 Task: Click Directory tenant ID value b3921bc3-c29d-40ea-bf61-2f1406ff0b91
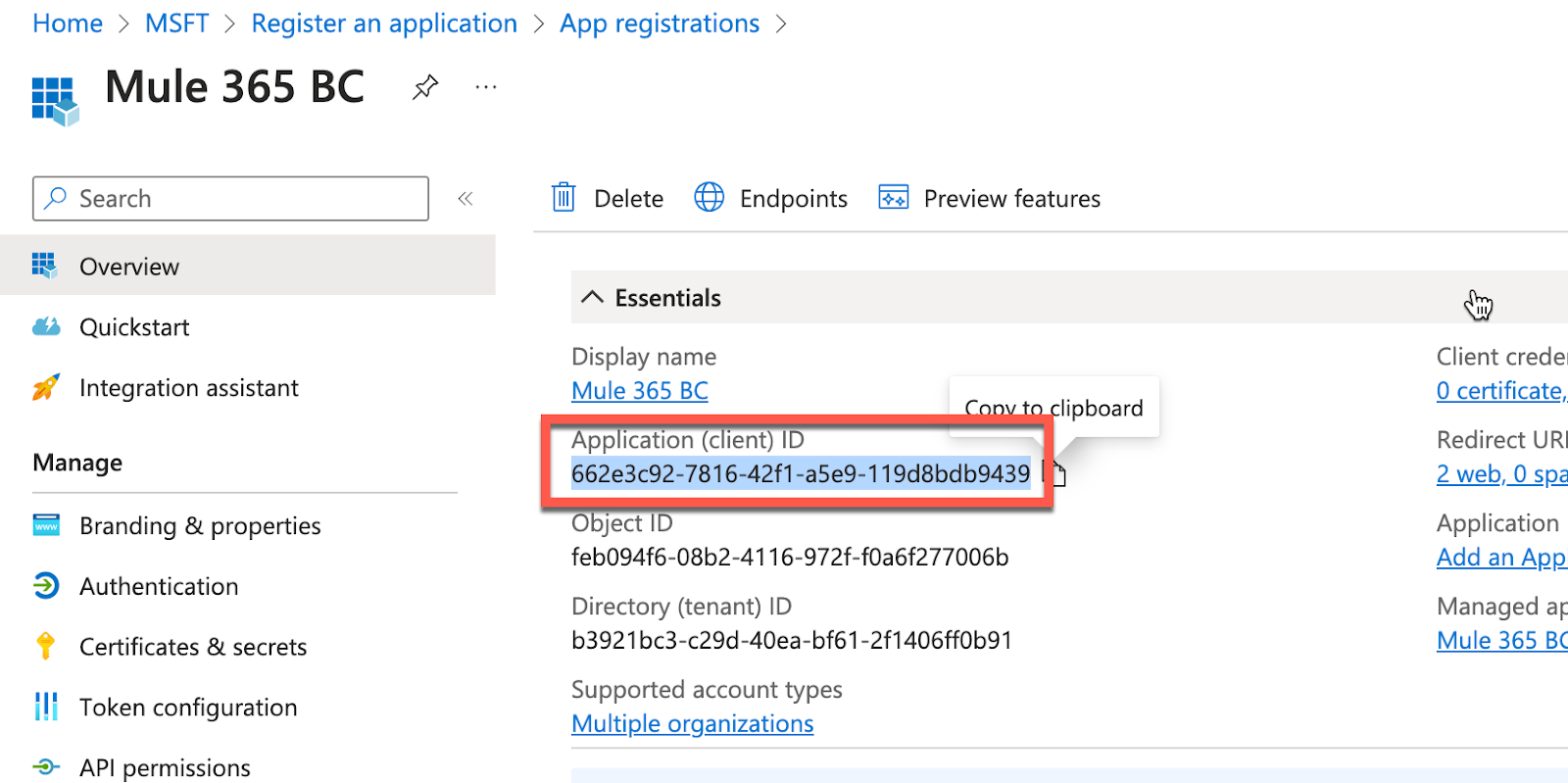[792, 641]
